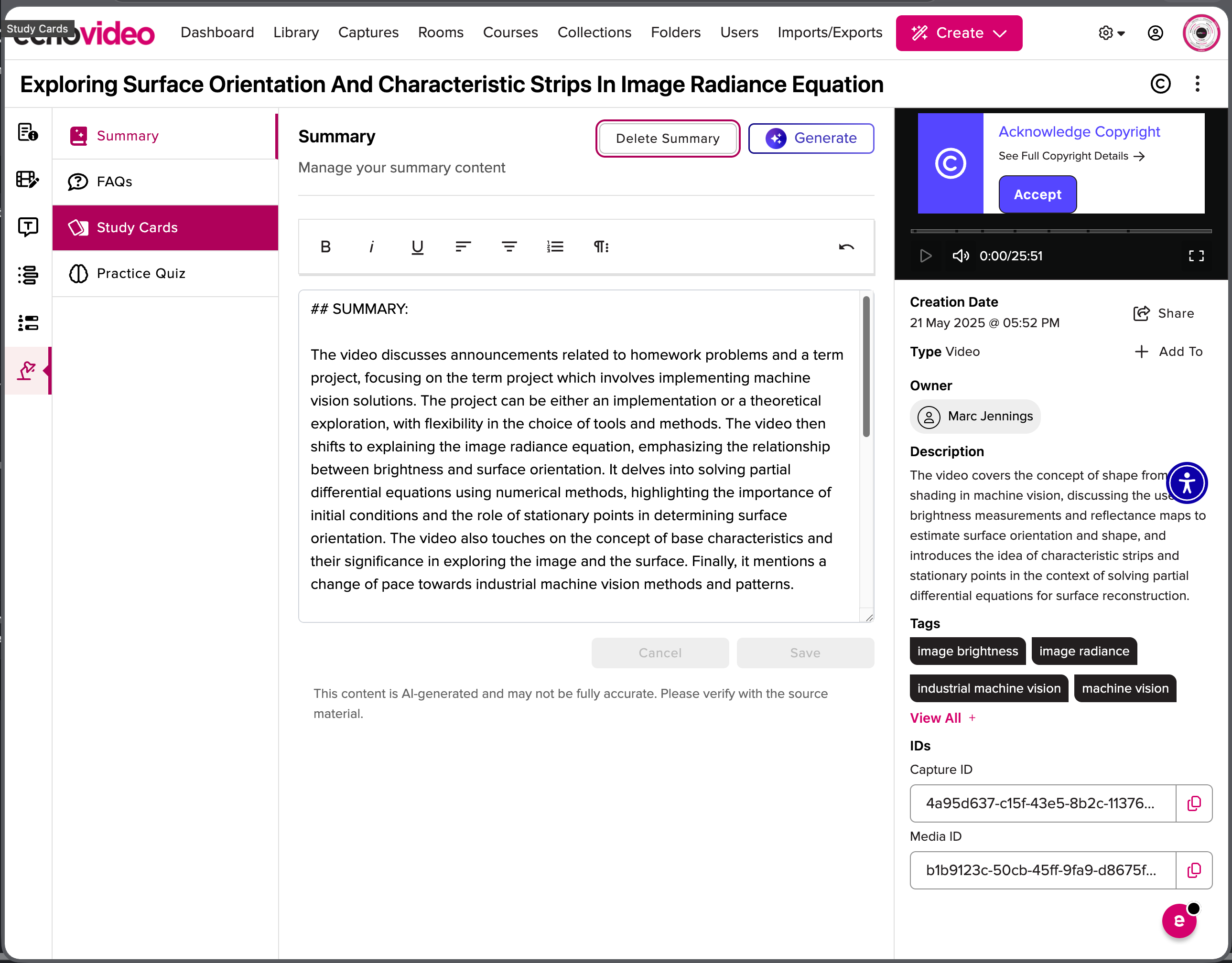Select the Summary tab
This screenshot has height=963, width=1232.
coord(165,136)
